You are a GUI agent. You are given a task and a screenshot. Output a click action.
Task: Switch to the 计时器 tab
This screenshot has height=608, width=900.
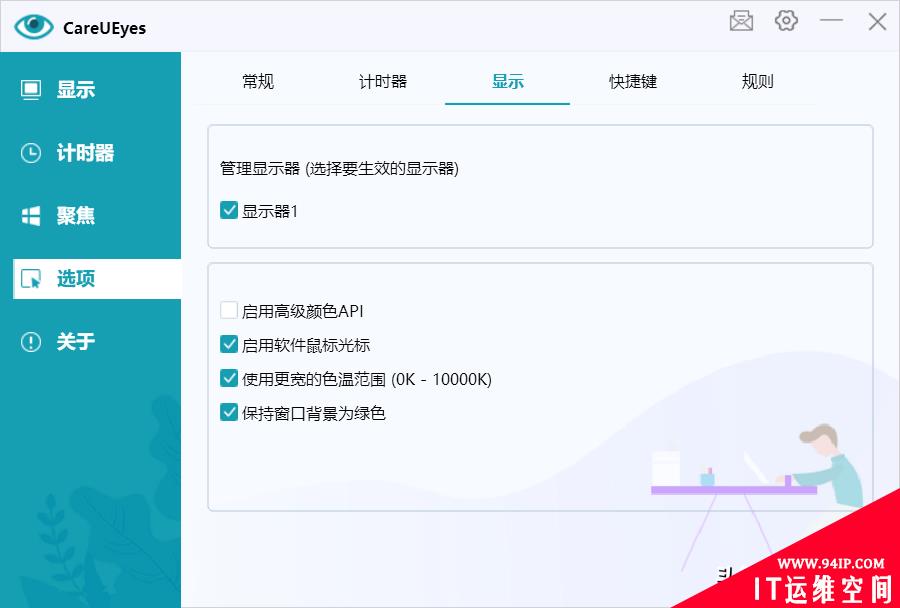(383, 82)
